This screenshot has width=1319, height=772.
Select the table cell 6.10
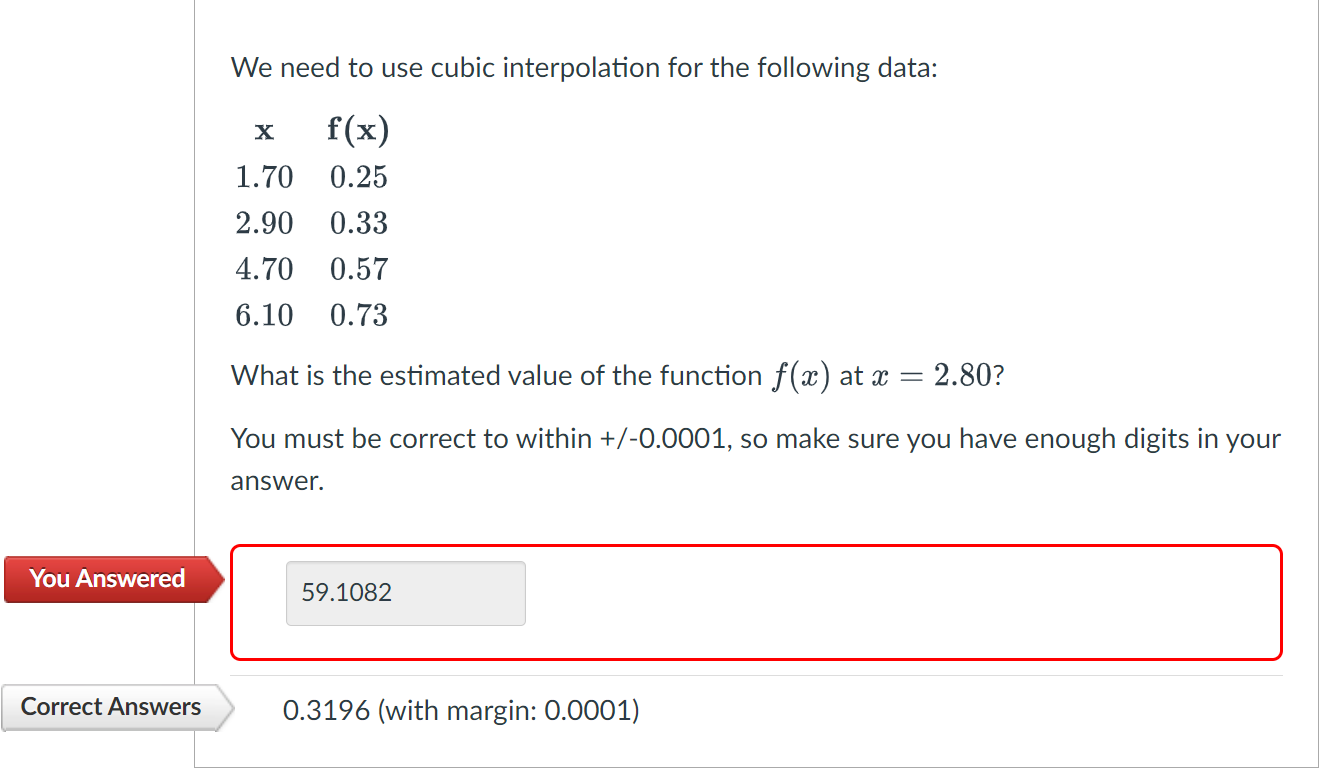pos(264,315)
